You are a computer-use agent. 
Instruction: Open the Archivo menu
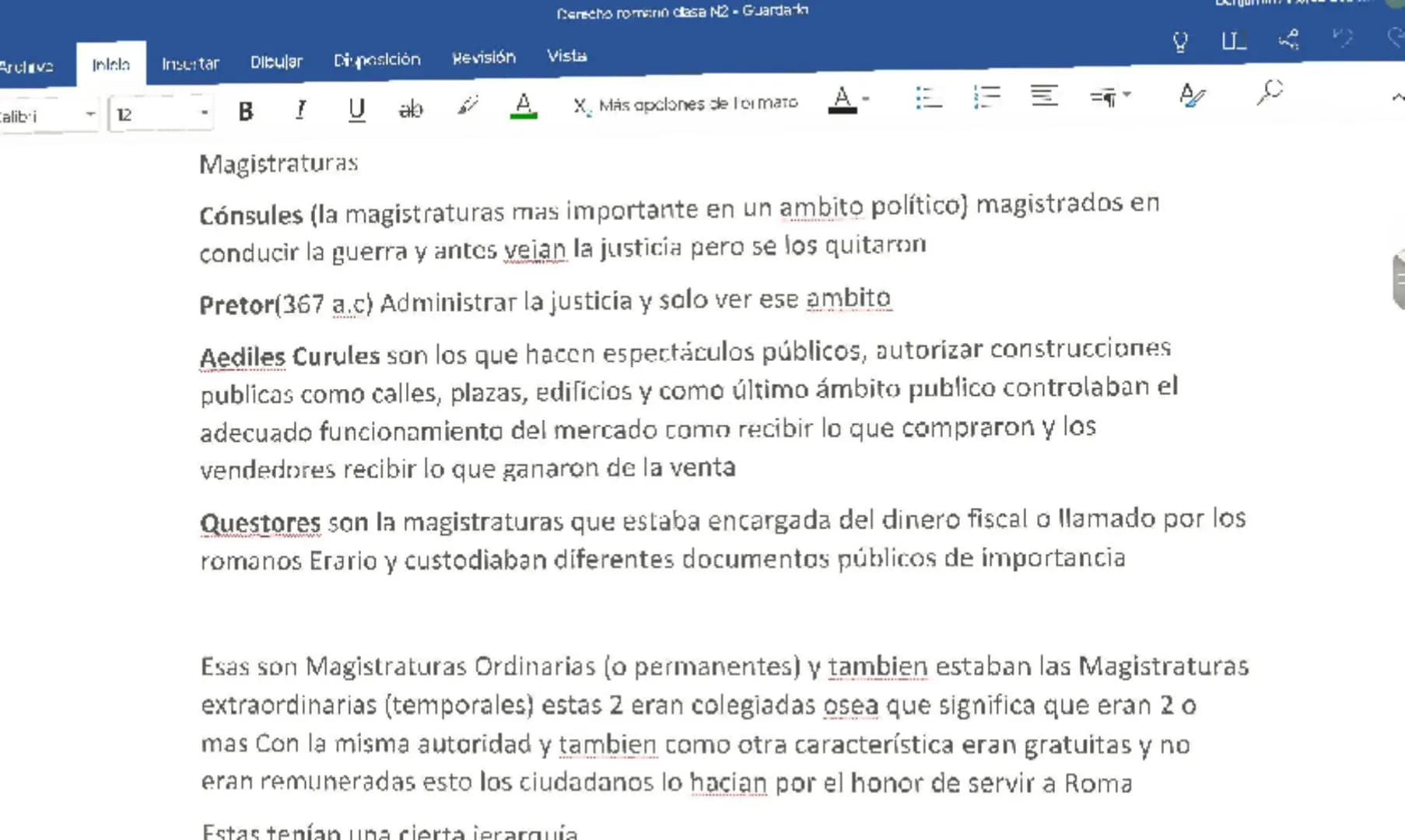coord(26,67)
